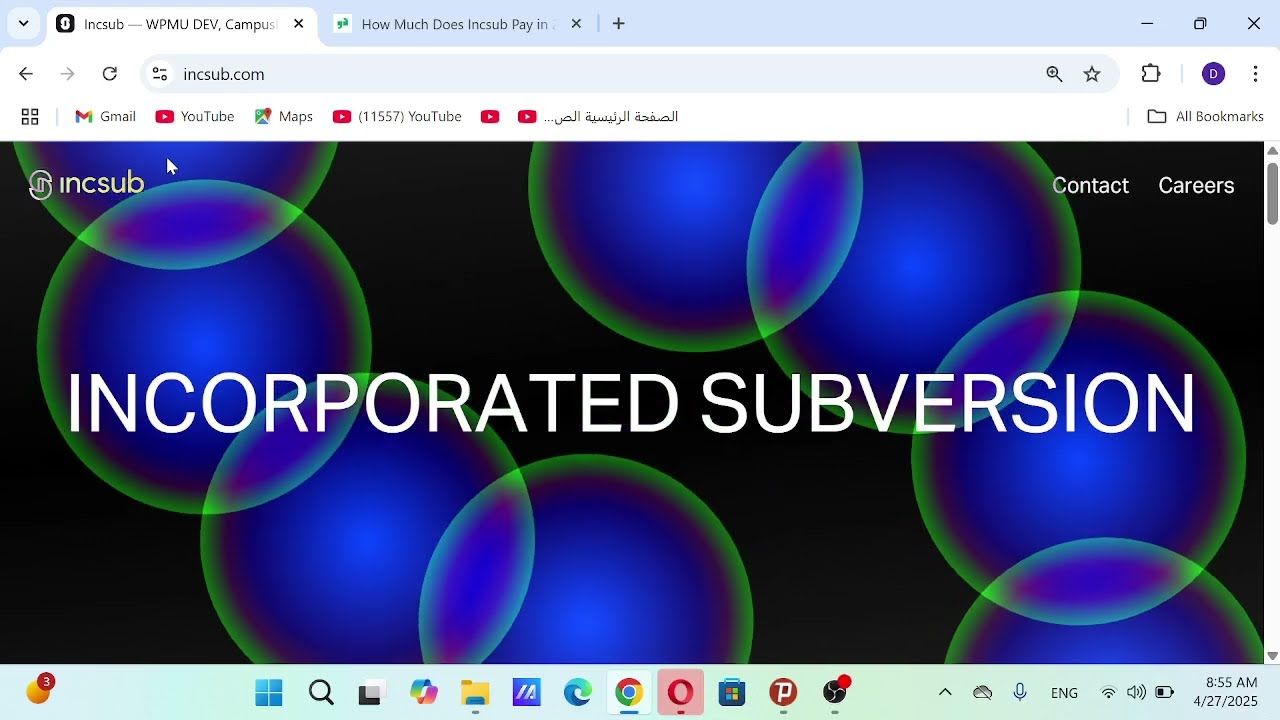Open File Explorer from the taskbar
This screenshot has width=1280, height=720.
click(475, 692)
